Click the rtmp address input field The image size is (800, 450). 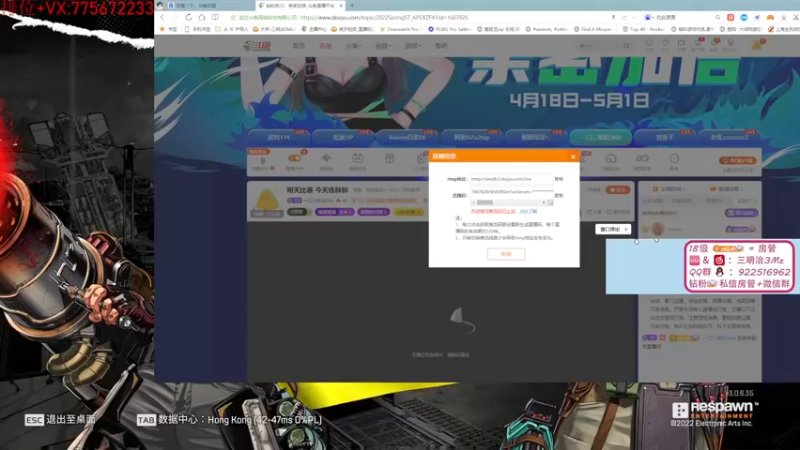(x=511, y=179)
